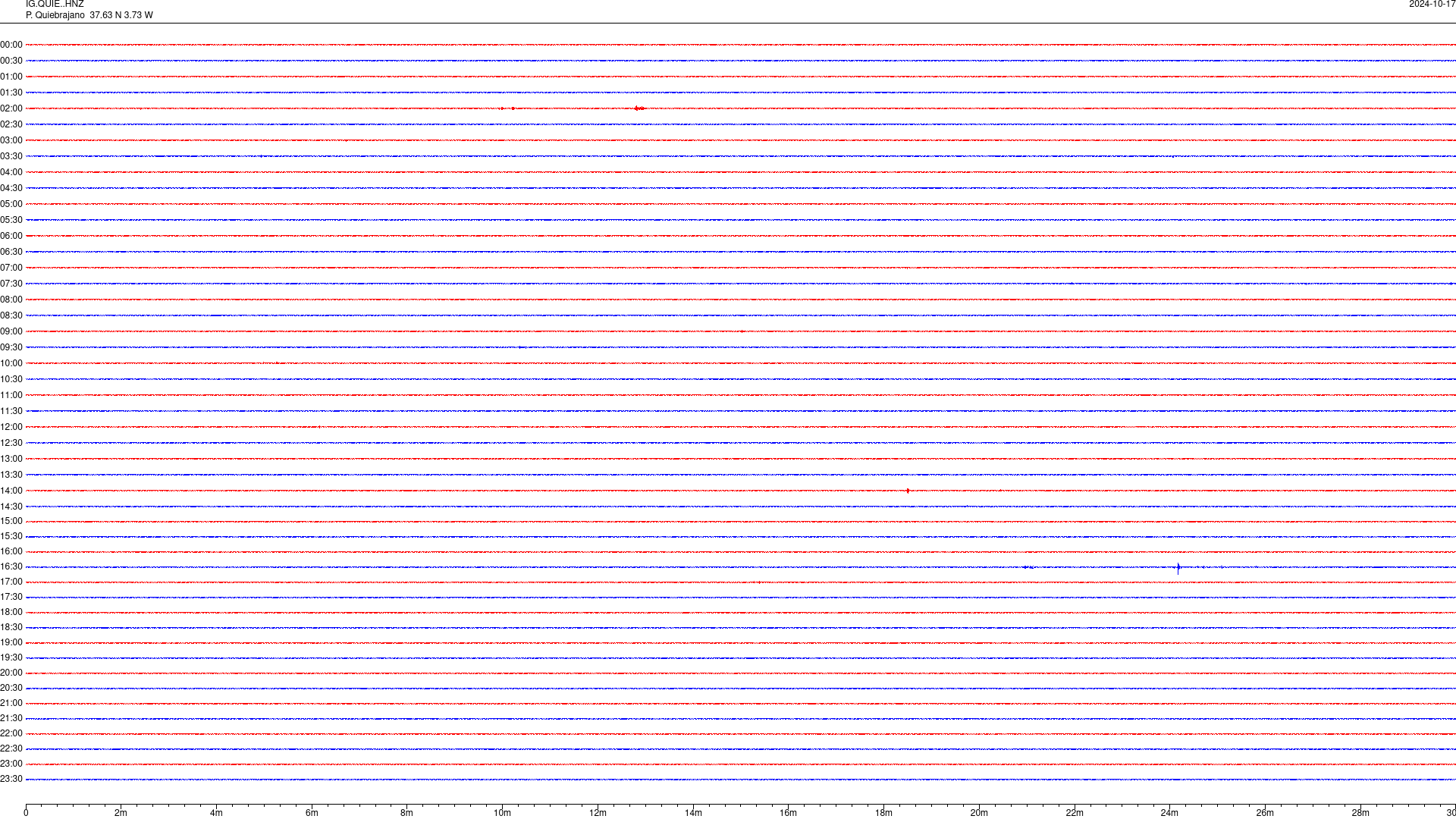Click the 24m tick label on time axis
Image resolution: width=1456 pixels, height=819 pixels.
pos(1169,813)
